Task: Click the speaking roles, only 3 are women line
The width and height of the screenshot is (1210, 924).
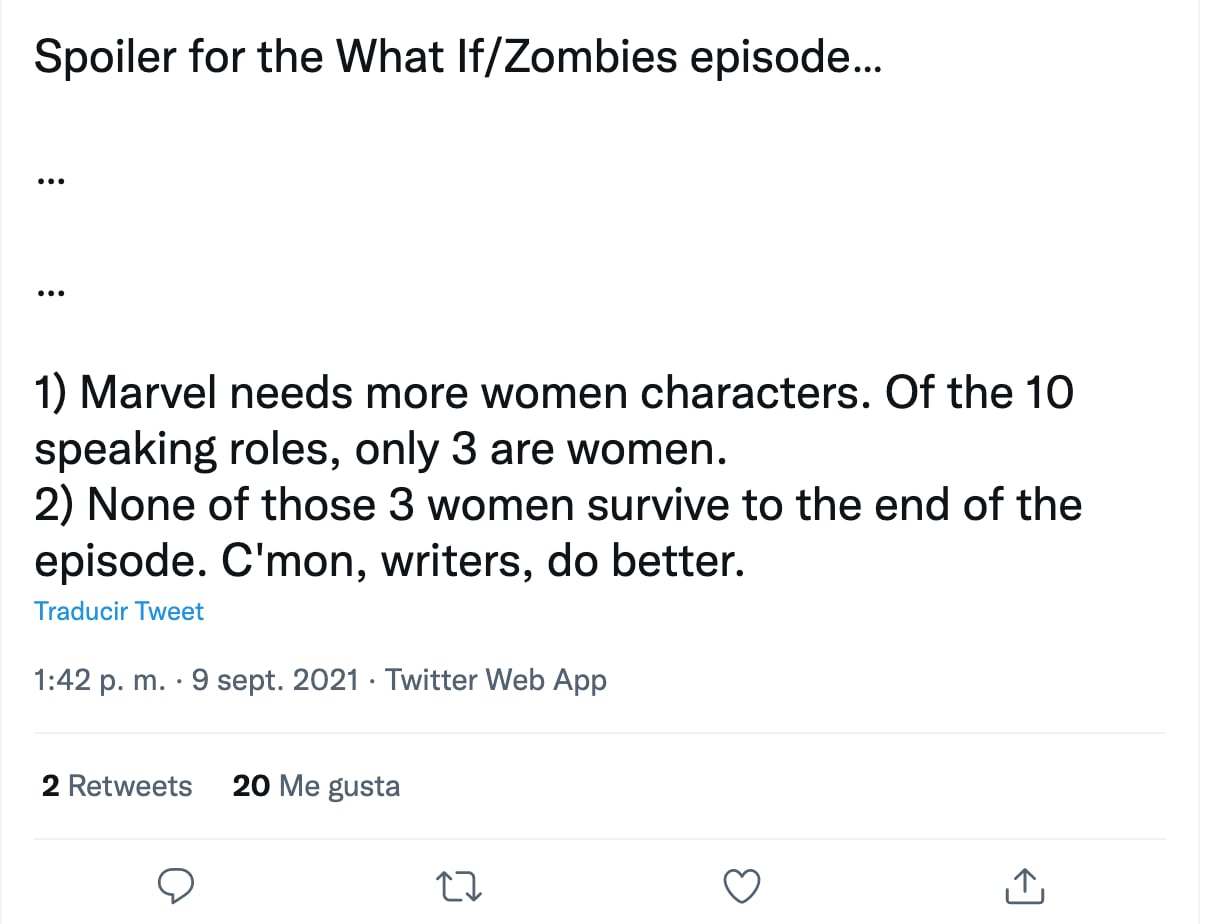Action: (x=379, y=450)
